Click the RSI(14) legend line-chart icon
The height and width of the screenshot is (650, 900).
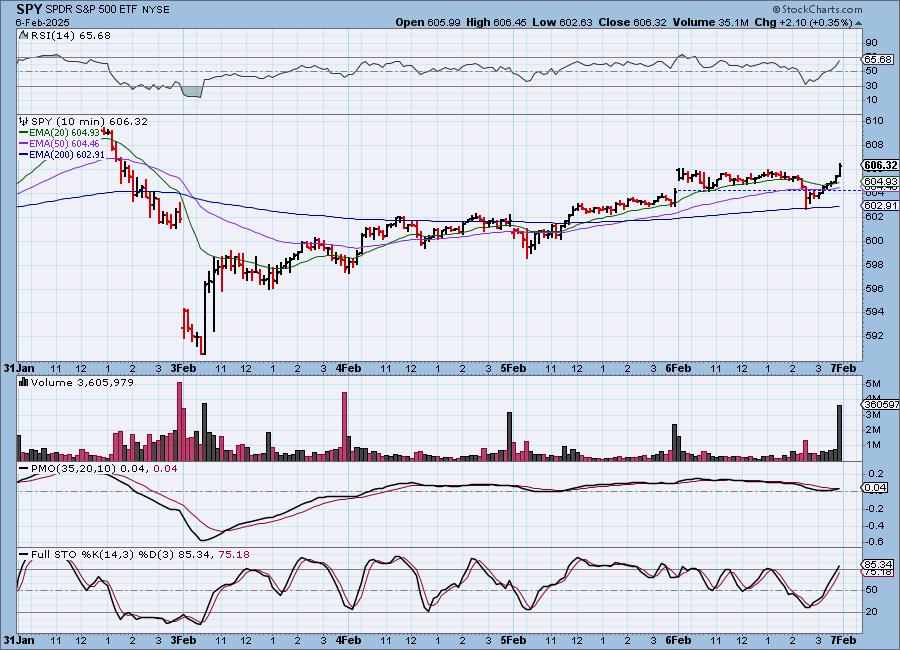[x=24, y=35]
